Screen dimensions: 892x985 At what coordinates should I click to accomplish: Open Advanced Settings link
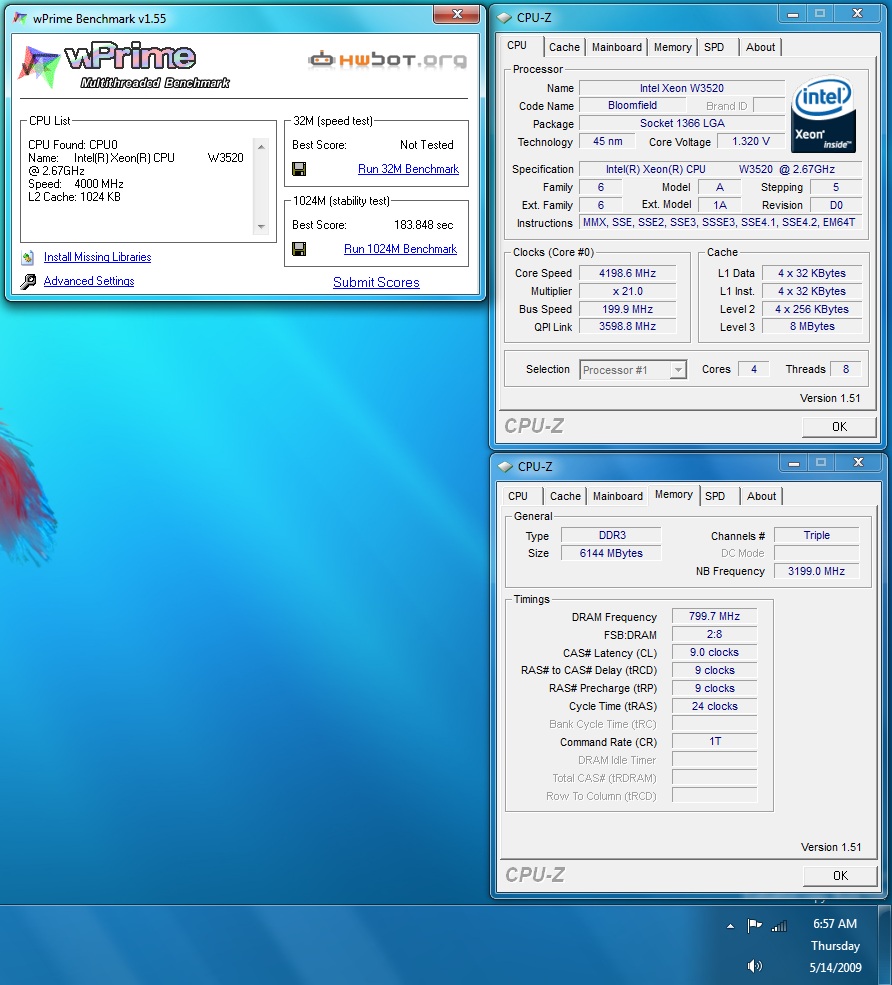[89, 281]
